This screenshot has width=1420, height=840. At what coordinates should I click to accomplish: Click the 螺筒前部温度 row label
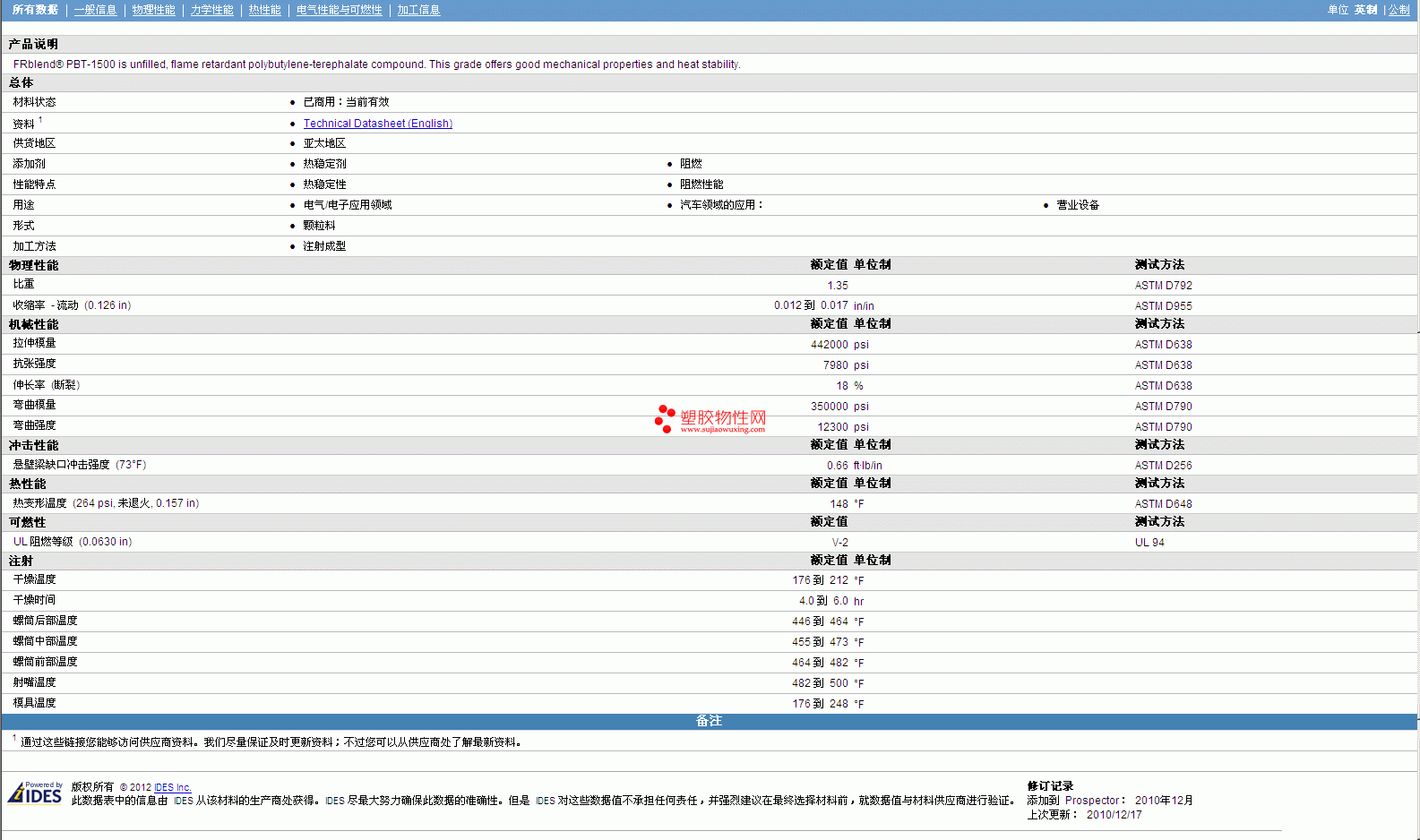click(45, 662)
